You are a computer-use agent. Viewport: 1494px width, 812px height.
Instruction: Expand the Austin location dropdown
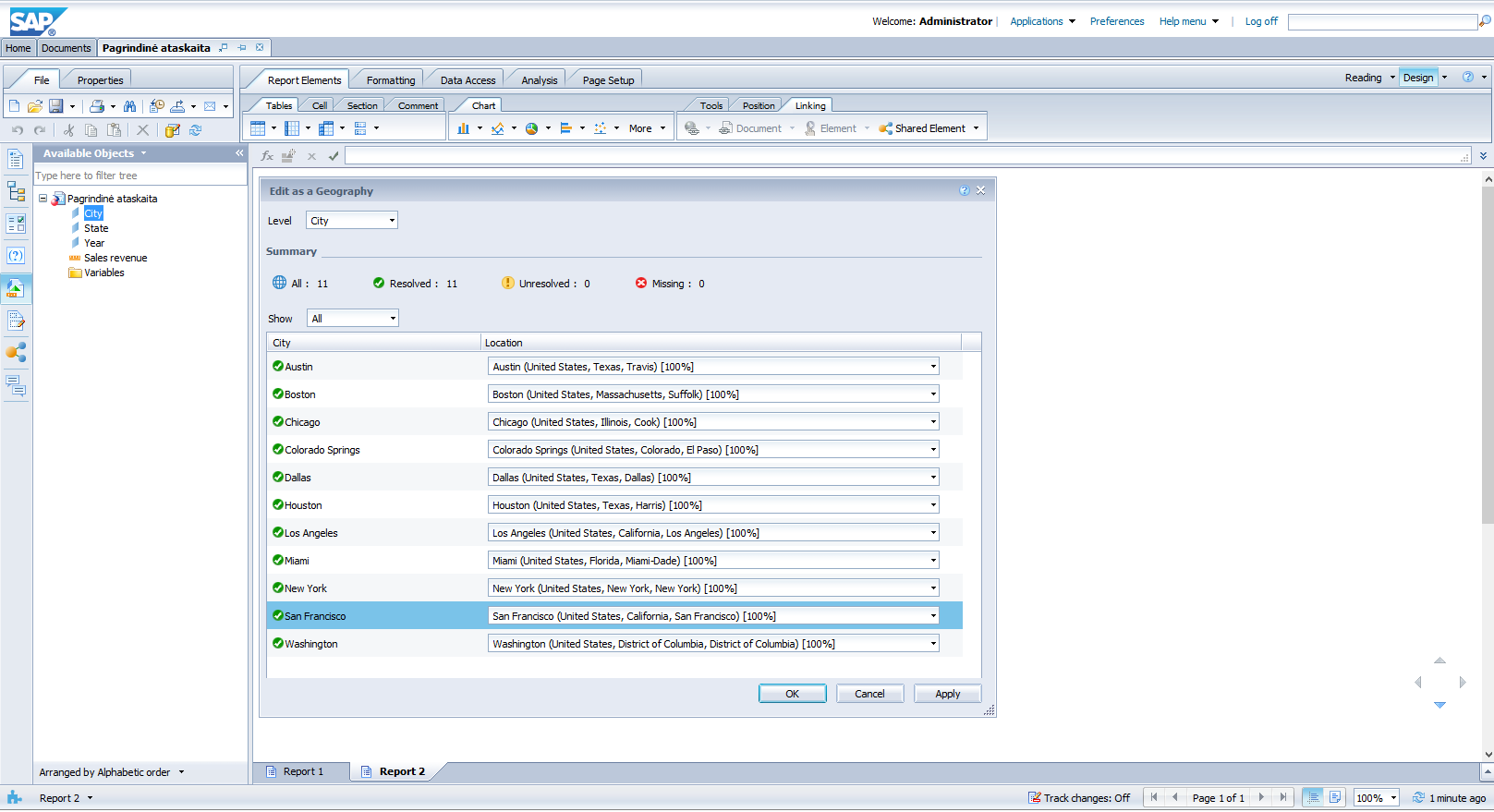coord(932,367)
